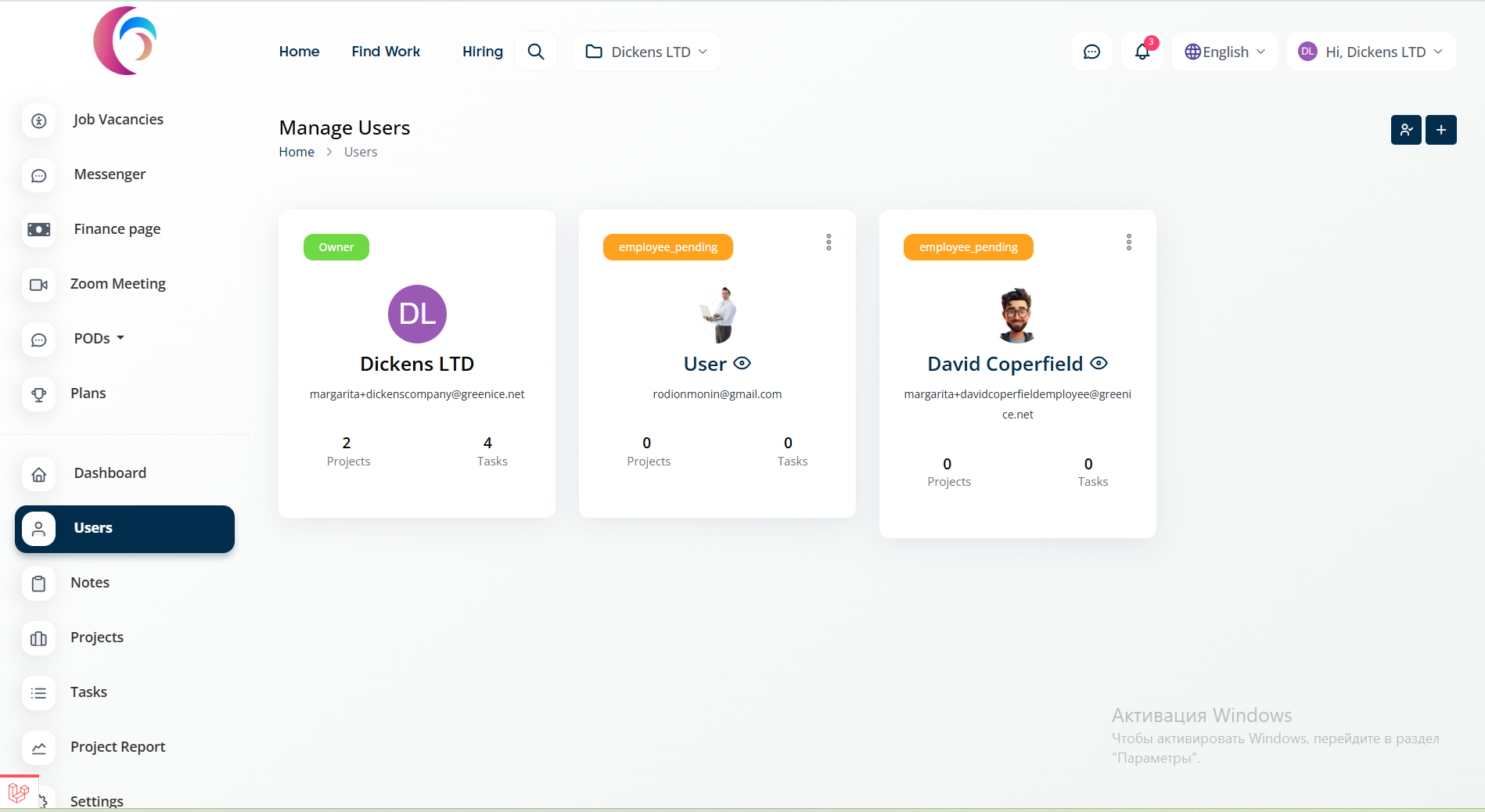
Task: Expand the Dickens LTD workspace dropdown
Action: (646, 52)
